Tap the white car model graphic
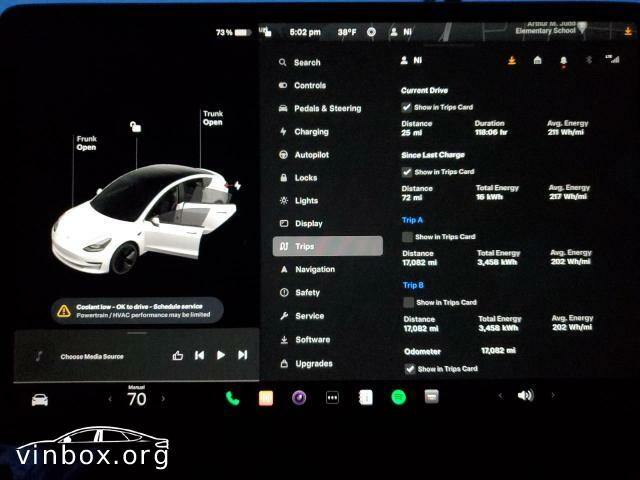 (144, 218)
